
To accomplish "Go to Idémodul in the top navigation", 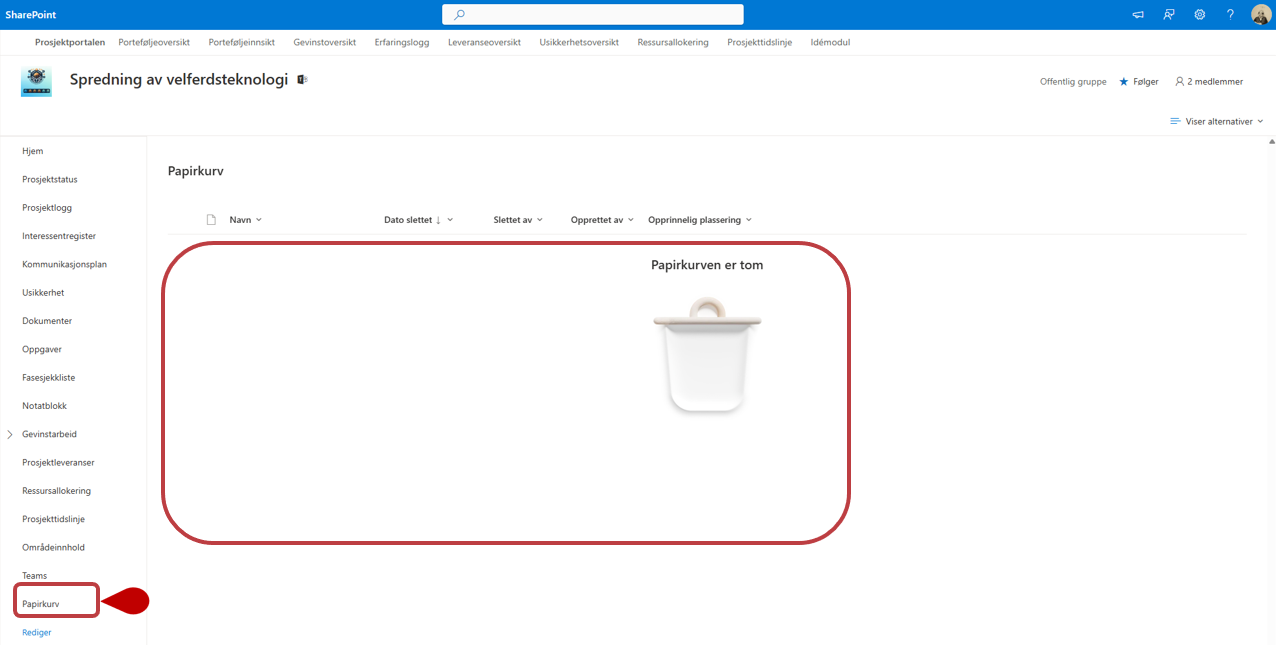I will pyautogui.click(x=830, y=43).
